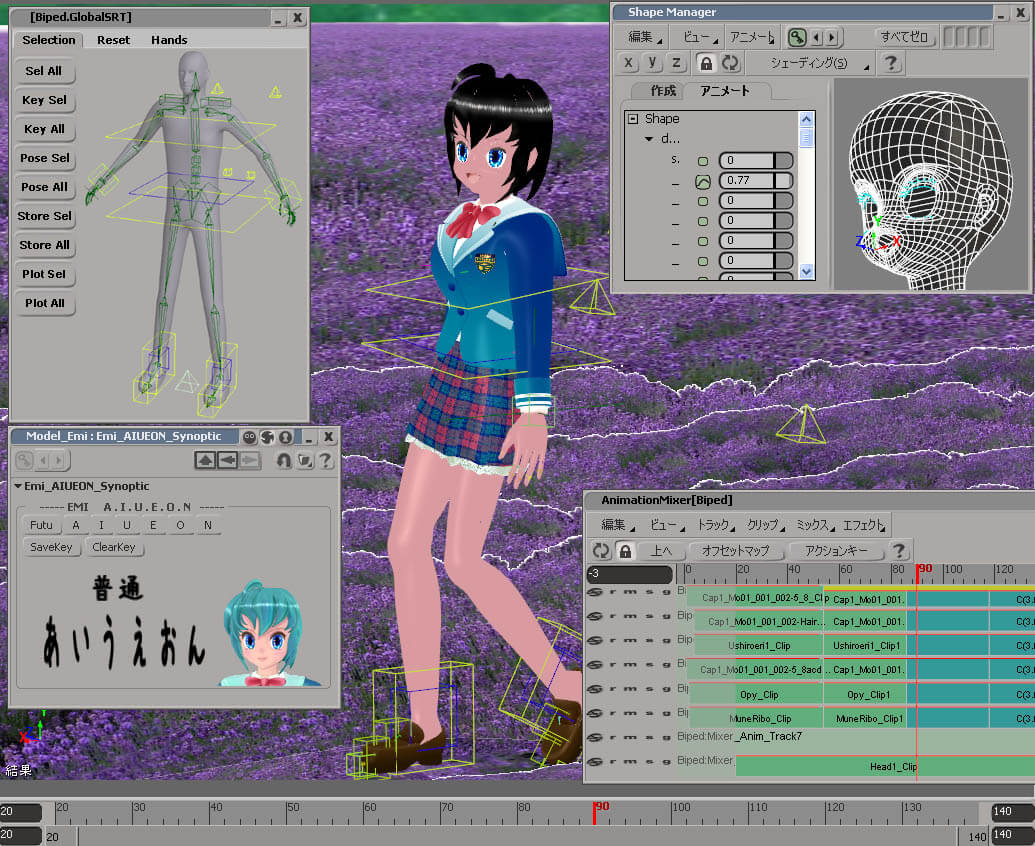Click the SaveKey button
The width and height of the screenshot is (1035, 846).
[51, 547]
